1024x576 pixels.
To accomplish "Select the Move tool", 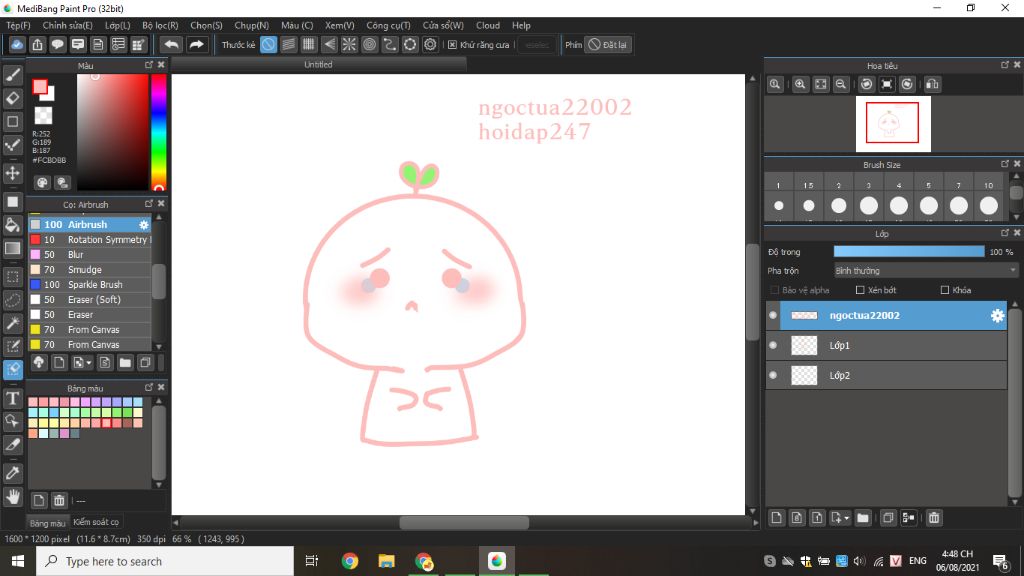I will [12, 173].
